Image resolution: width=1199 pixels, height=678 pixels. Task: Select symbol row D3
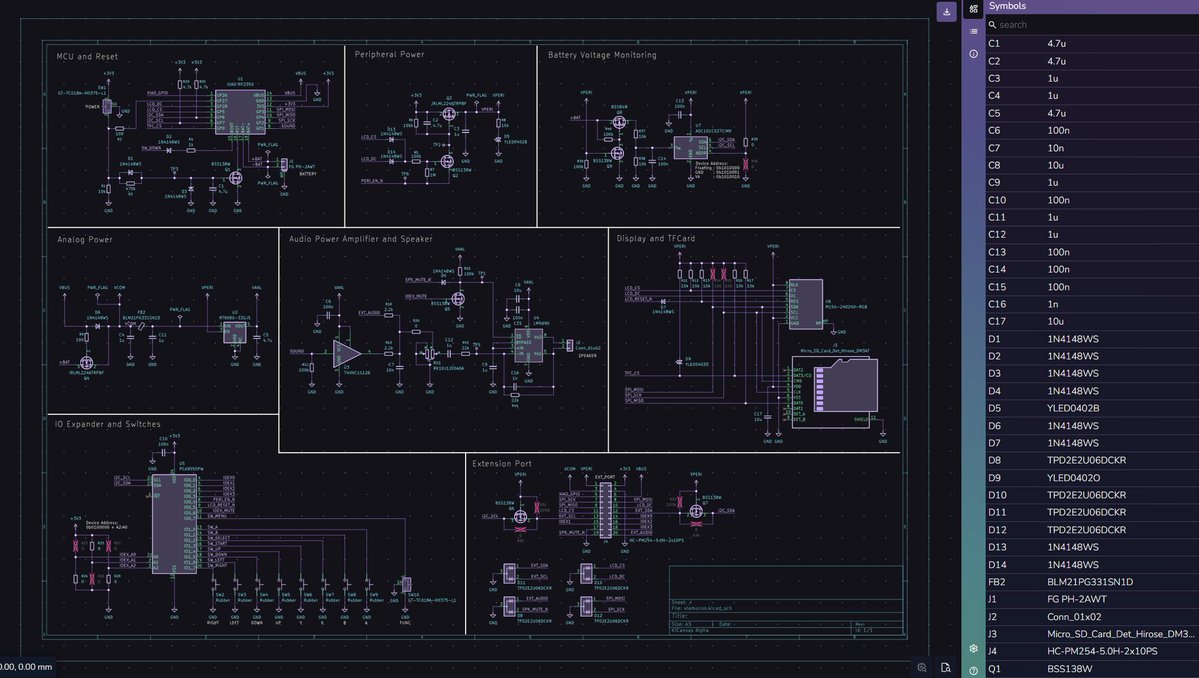(1093, 373)
